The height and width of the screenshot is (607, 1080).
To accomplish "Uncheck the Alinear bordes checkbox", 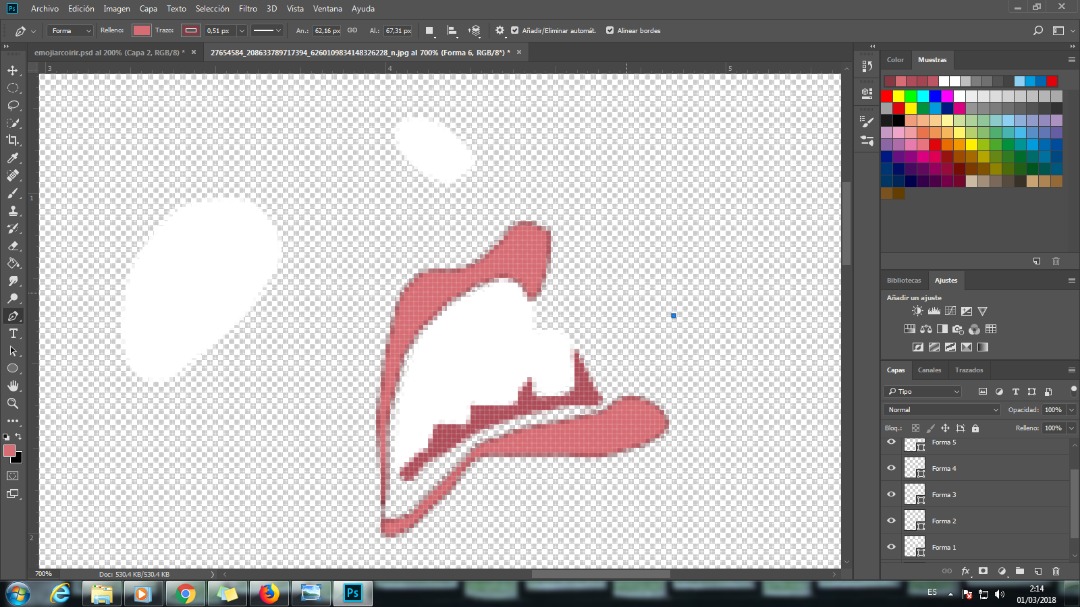I will [x=610, y=31].
